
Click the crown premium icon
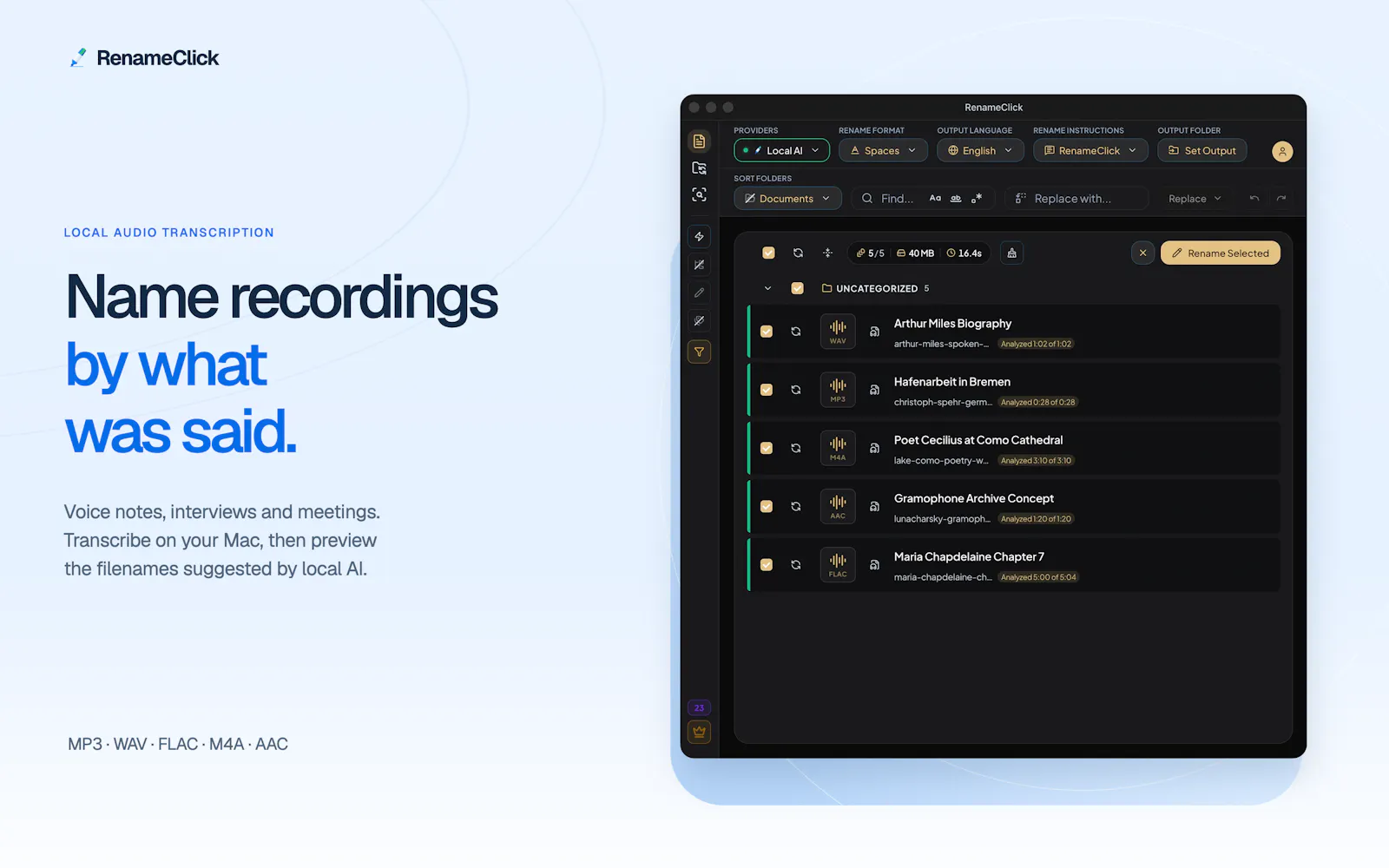coord(699,732)
